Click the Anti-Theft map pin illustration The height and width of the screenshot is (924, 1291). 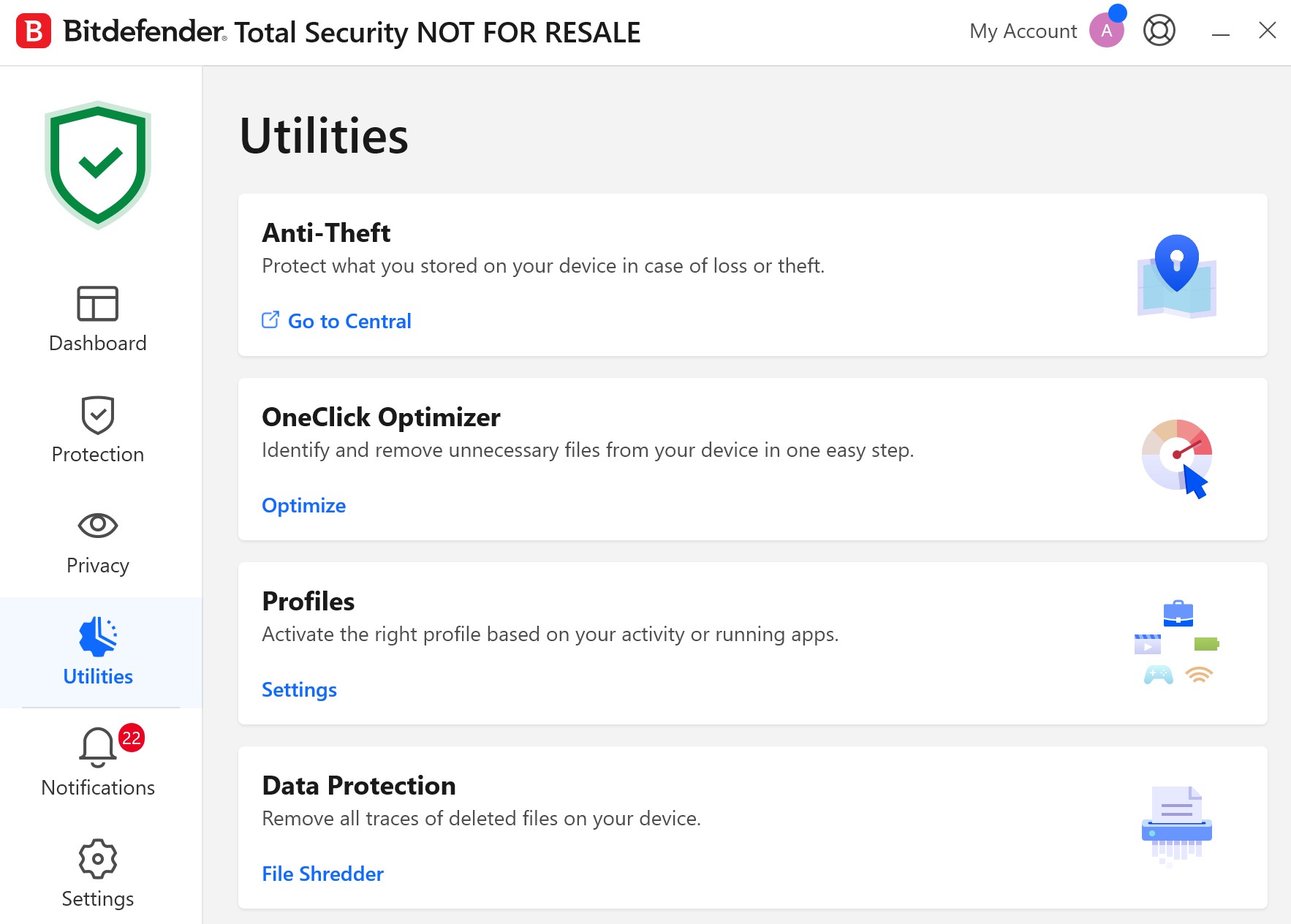click(1176, 276)
